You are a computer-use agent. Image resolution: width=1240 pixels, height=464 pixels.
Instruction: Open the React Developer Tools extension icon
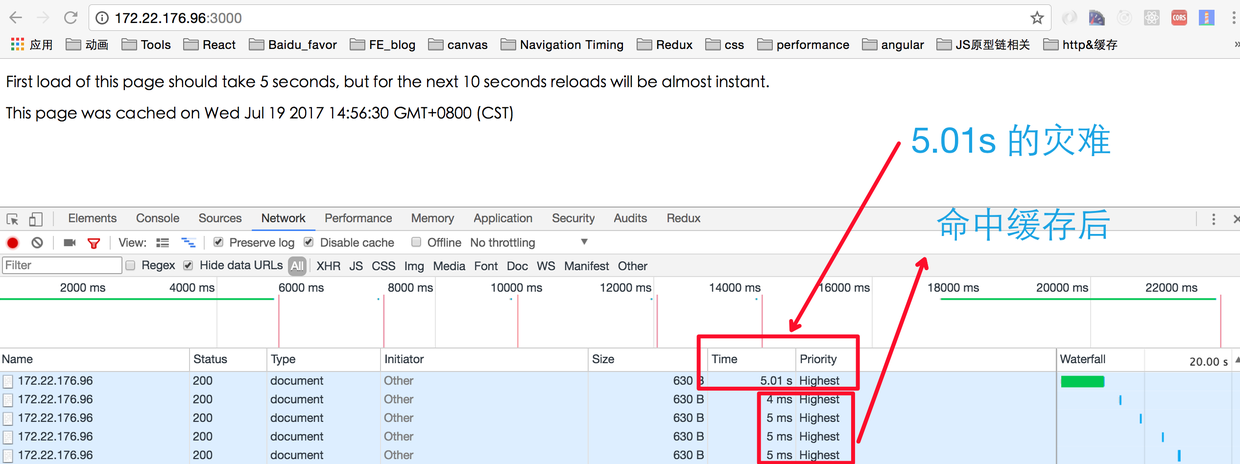1151,18
